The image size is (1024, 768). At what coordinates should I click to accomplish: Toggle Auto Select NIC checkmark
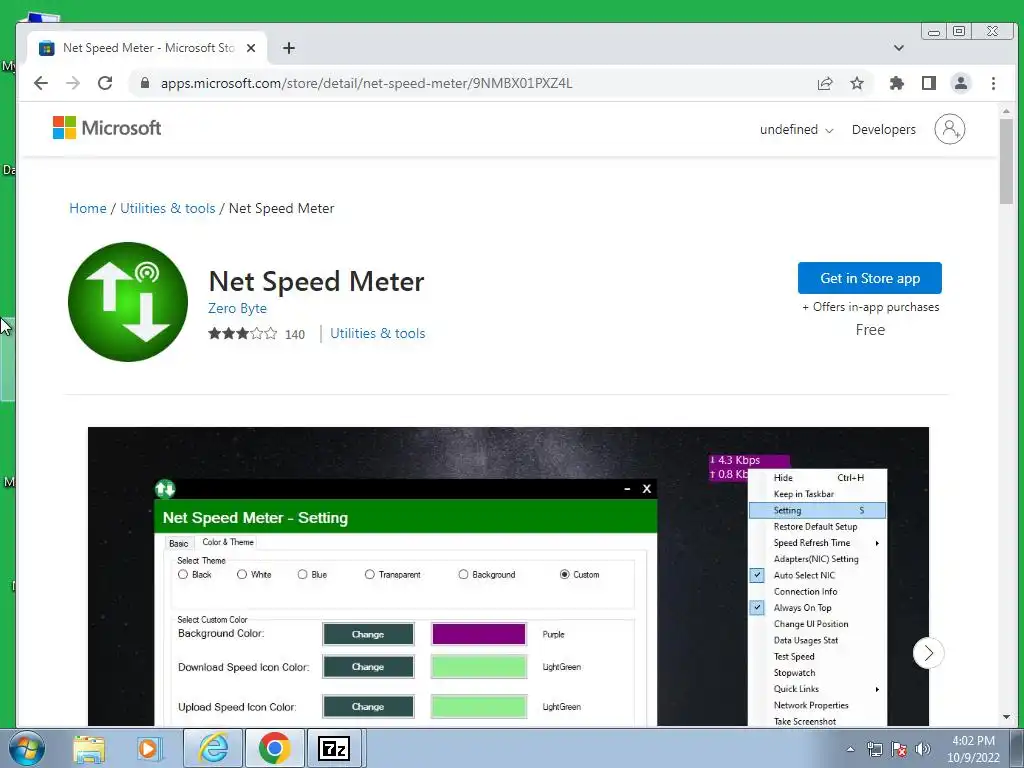pos(757,575)
